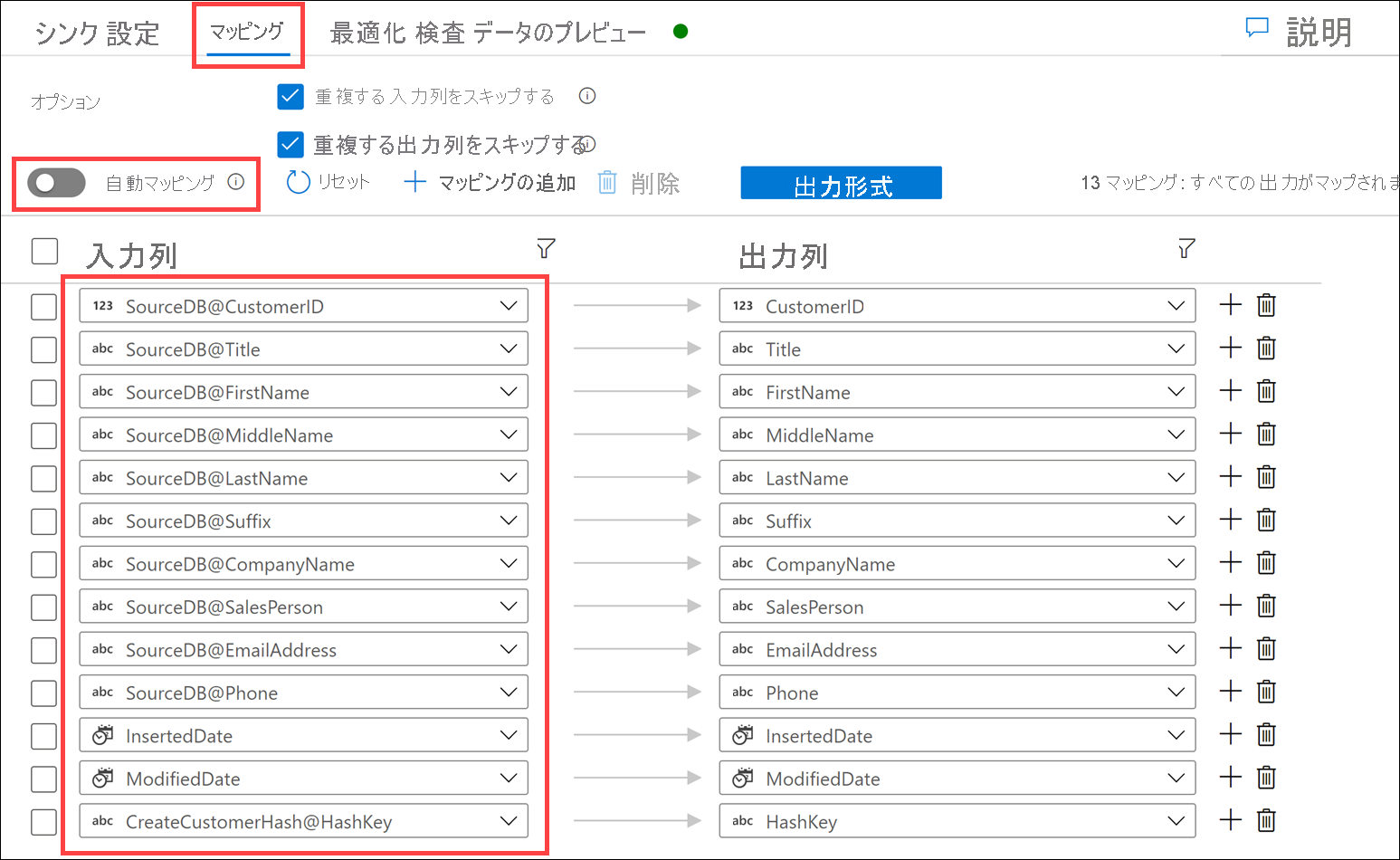Select all rows with the 入力列 header checkbox
The image size is (1400, 860).
click(44, 251)
